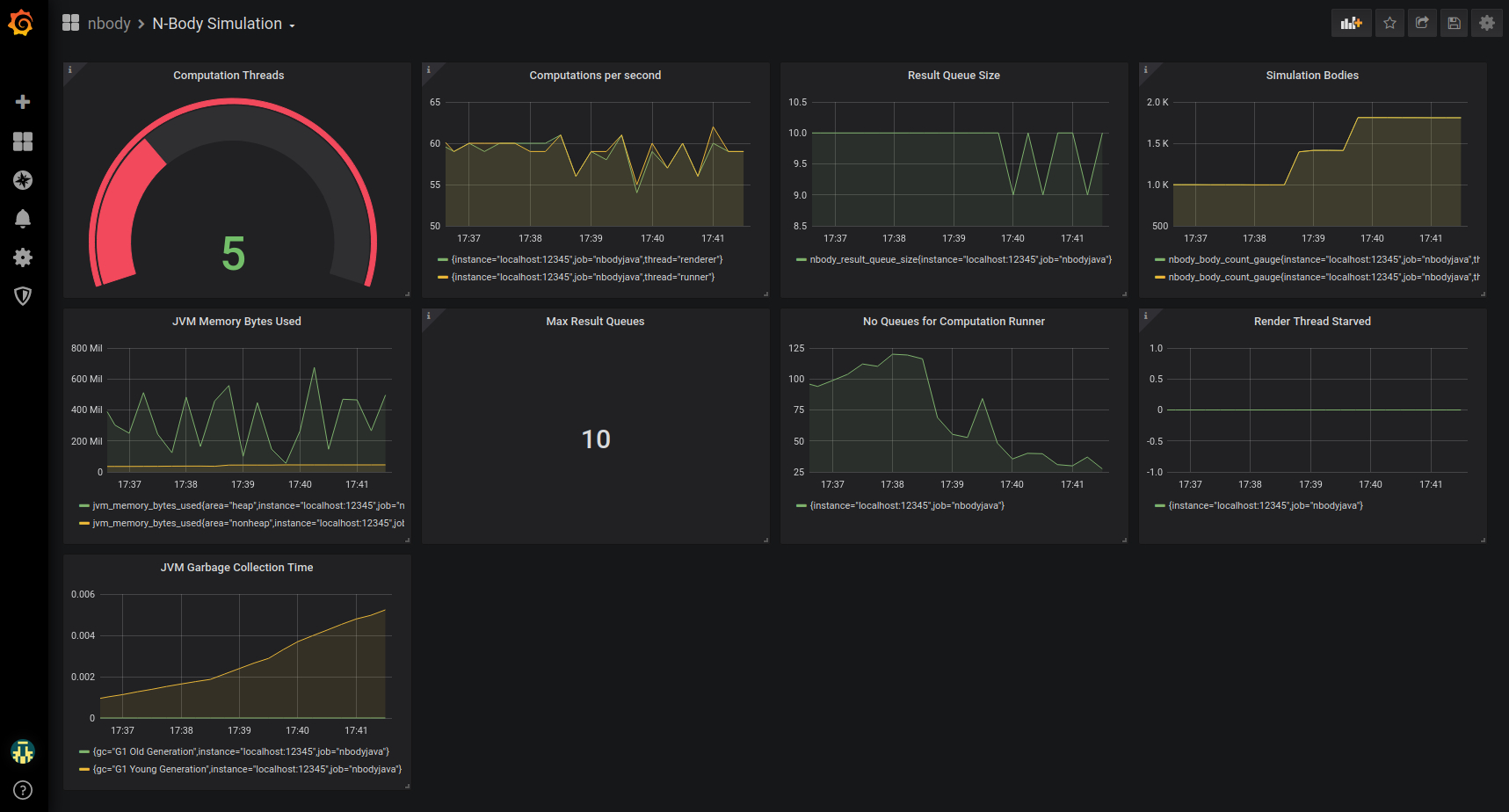Screen dimensions: 1509x812
Task: Click the dashboard grid icon beside nbody
Action: (x=71, y=23)
